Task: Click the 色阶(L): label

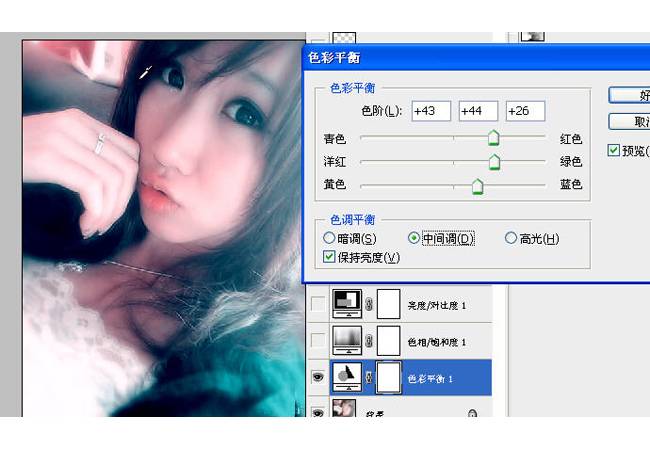Action: click(381, 111)
